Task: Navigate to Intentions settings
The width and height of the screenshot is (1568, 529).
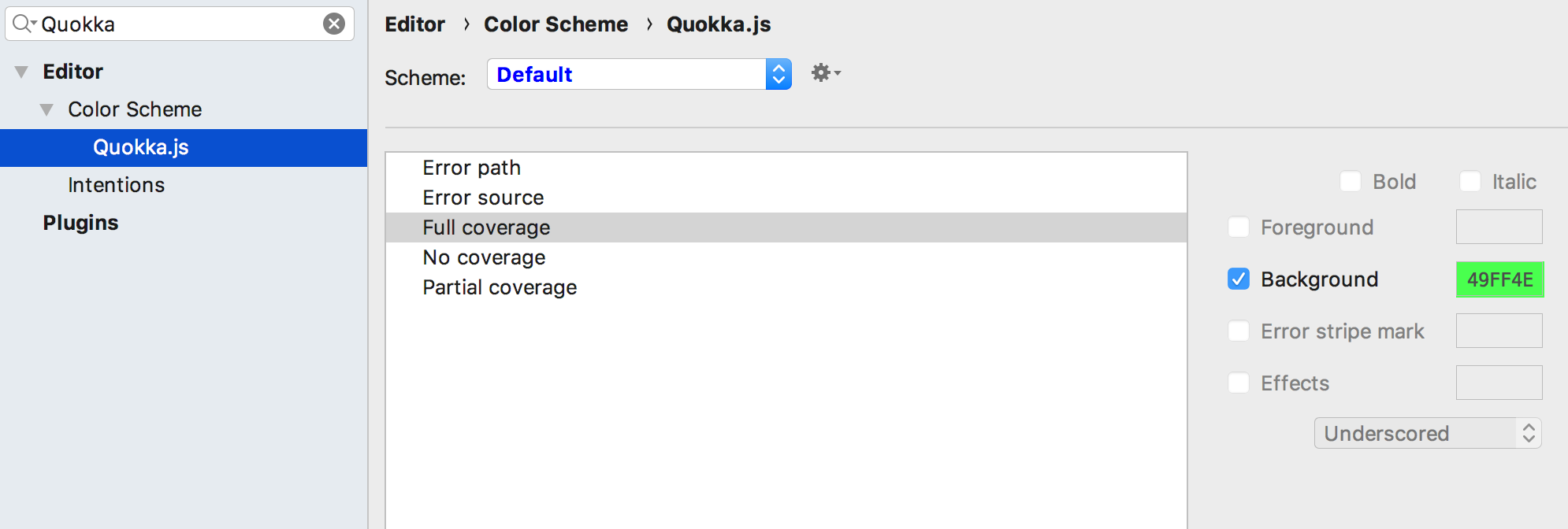Action: coord(116,184)
